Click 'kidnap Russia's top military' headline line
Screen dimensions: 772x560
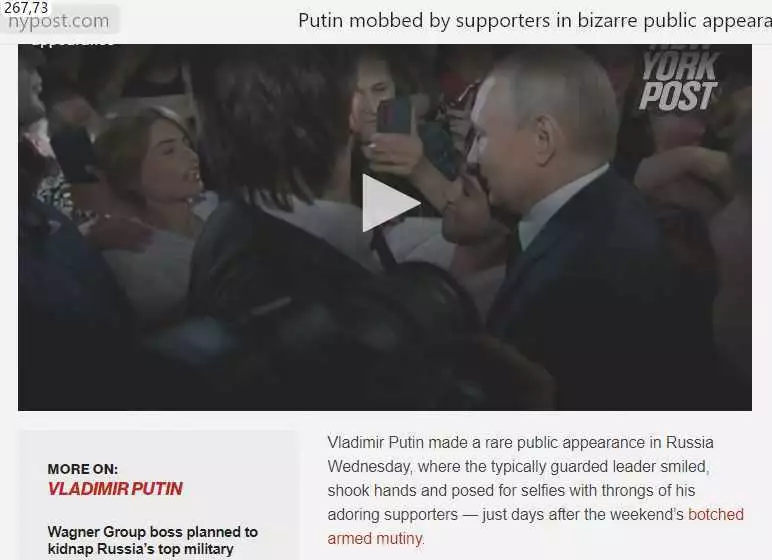[140, 549]
